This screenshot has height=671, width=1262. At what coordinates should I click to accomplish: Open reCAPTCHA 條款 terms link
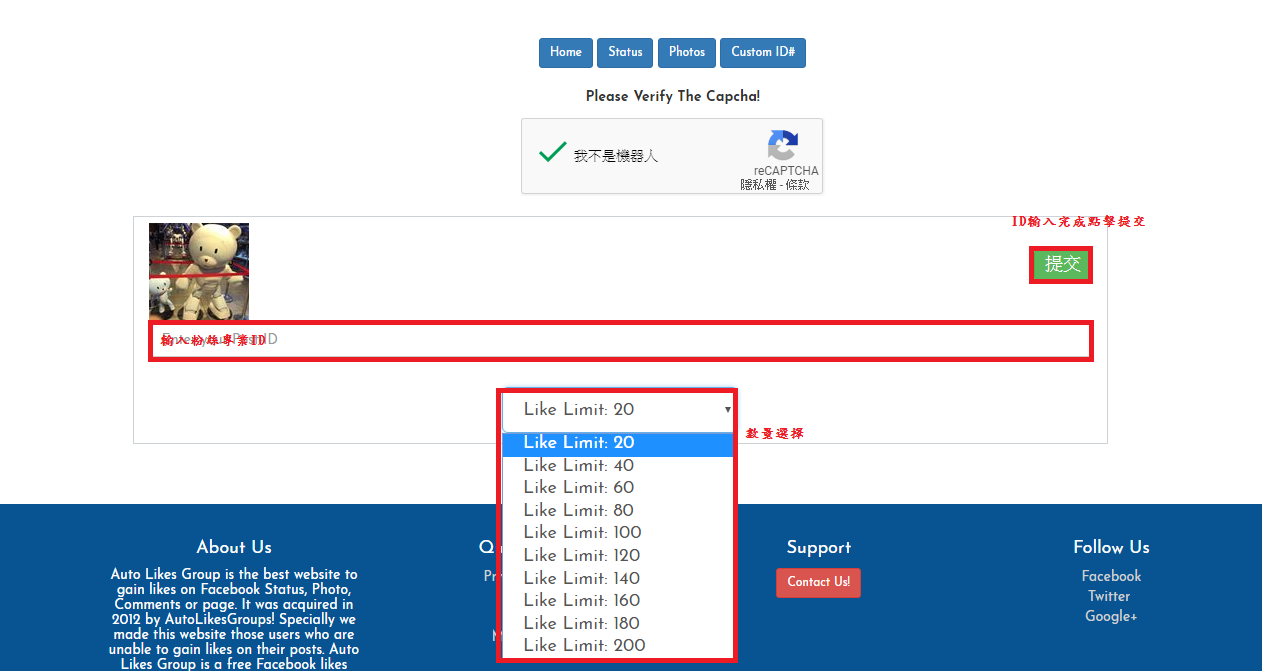point(798,185)
